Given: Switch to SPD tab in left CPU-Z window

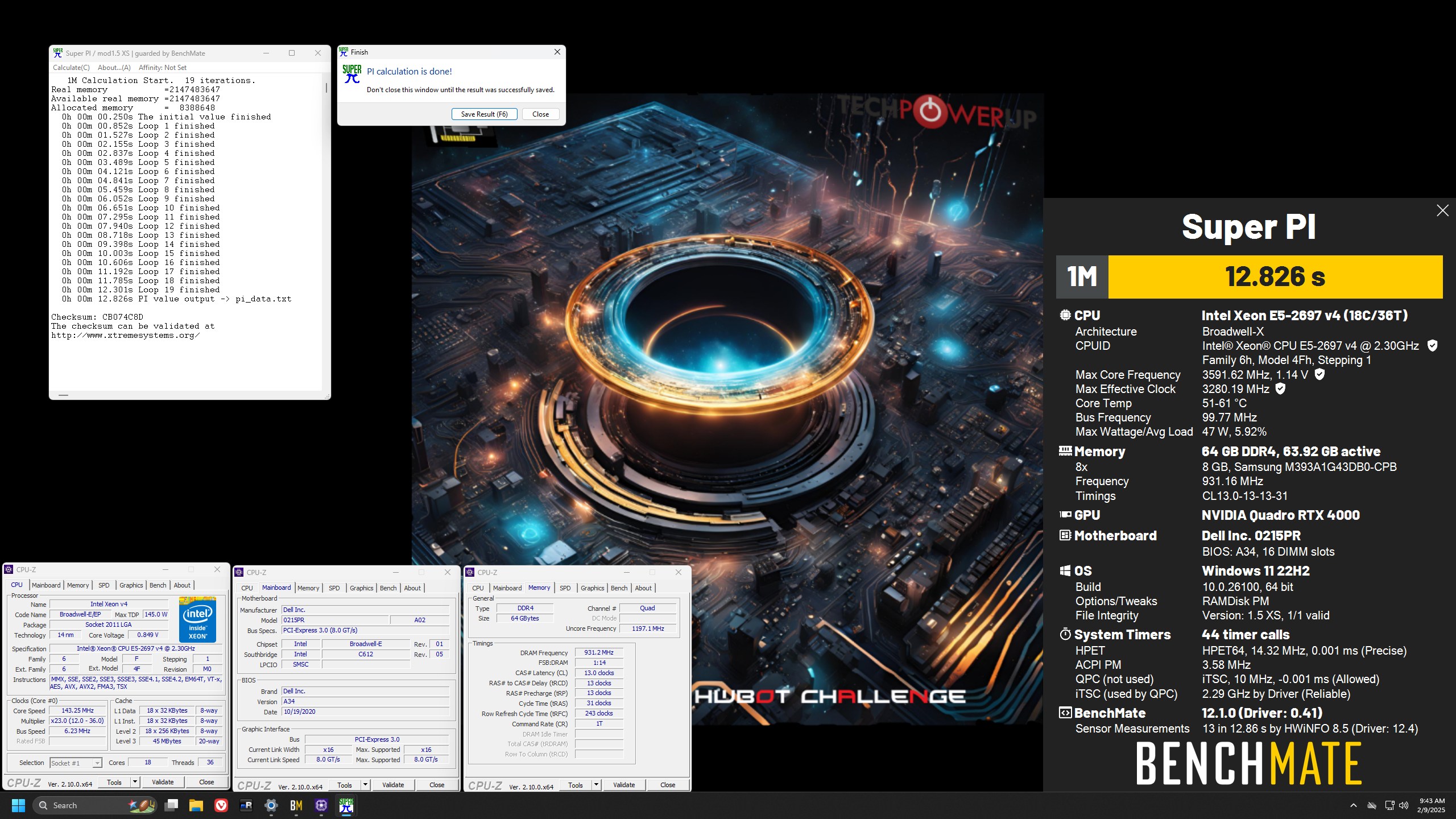Looking at the screenshot, I should pyautogui.click(x=104, y=585).
